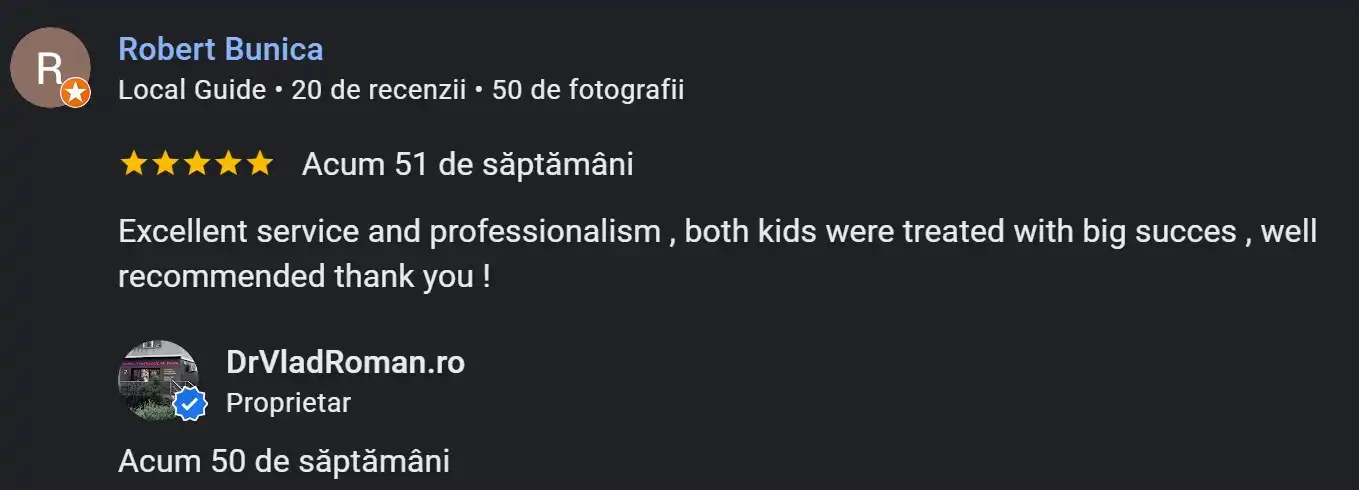1359x490 pixels.
Task: Click the 20 de recenzii text
Action: click(379, 90)
